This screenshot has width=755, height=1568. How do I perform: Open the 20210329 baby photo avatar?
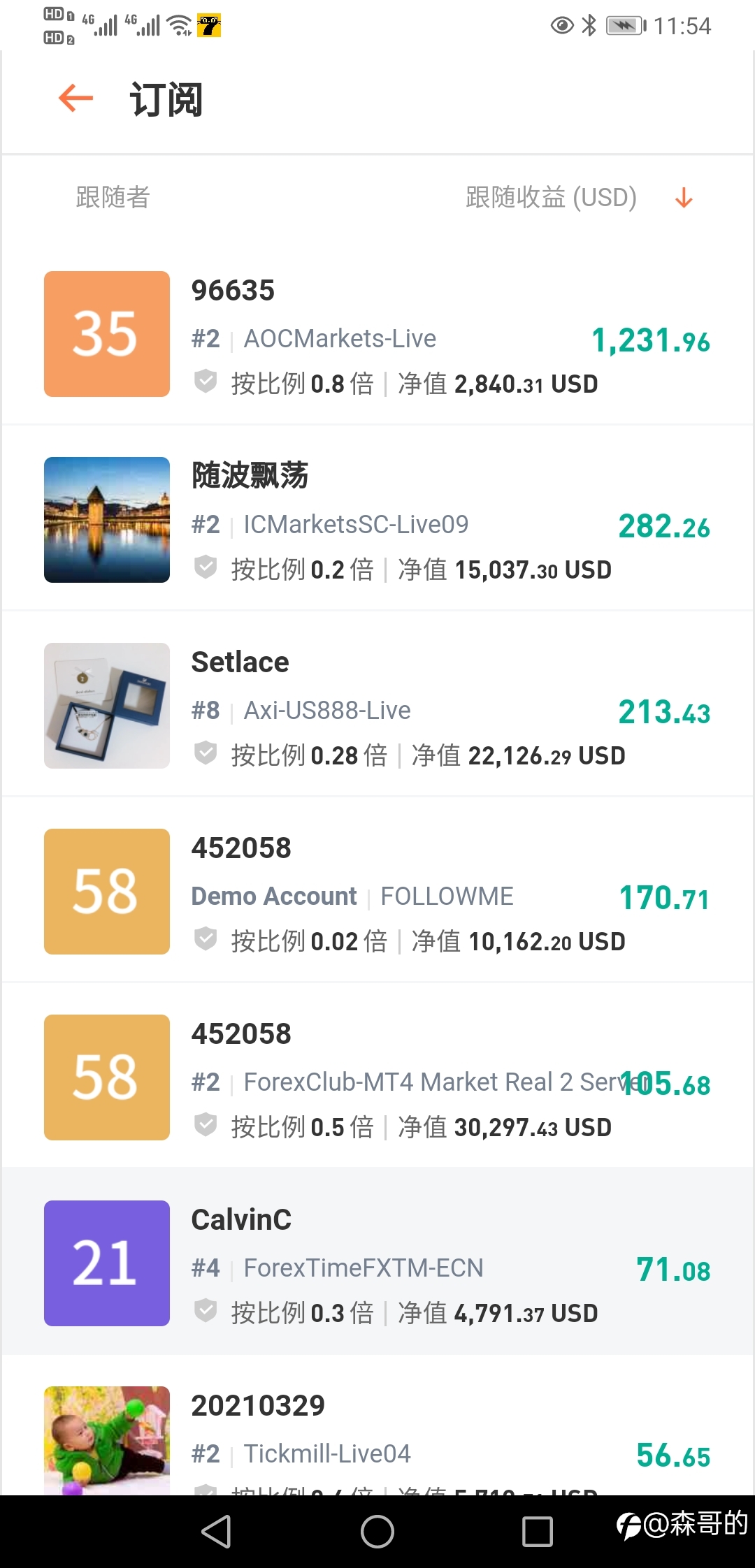pos(107,1441)
